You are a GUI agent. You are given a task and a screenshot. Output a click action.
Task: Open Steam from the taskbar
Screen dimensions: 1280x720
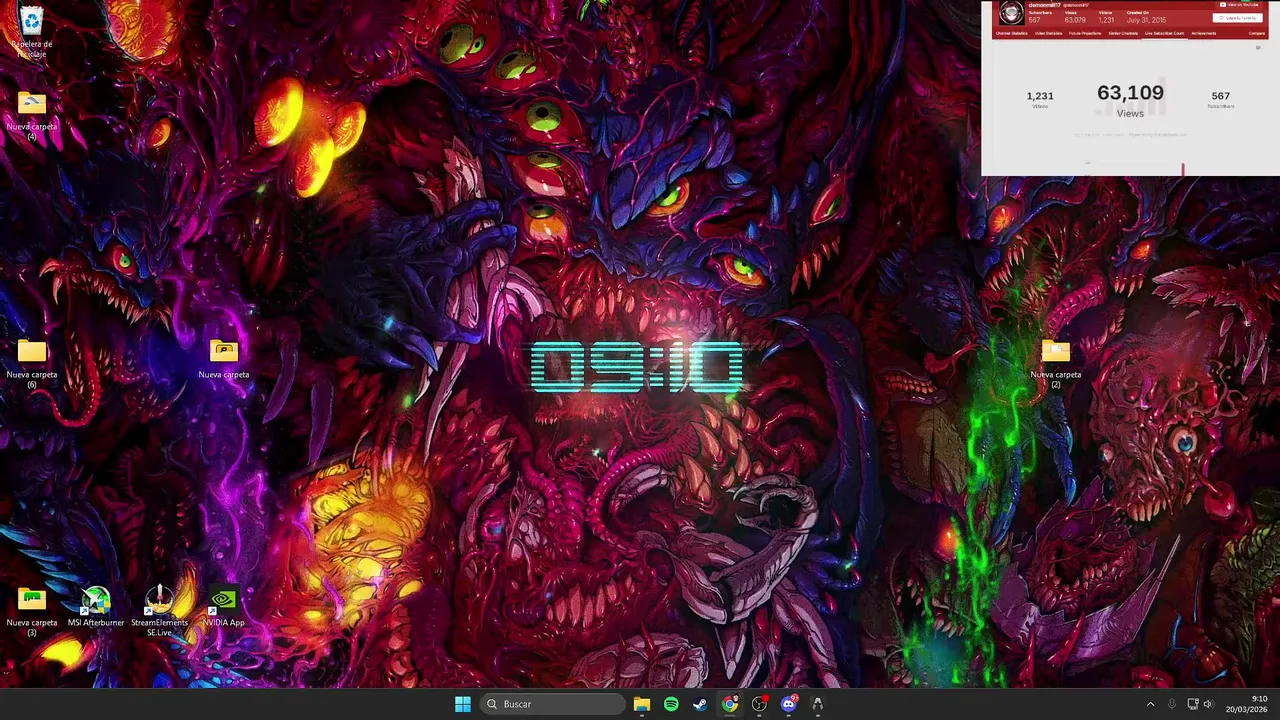pos(700,704)
